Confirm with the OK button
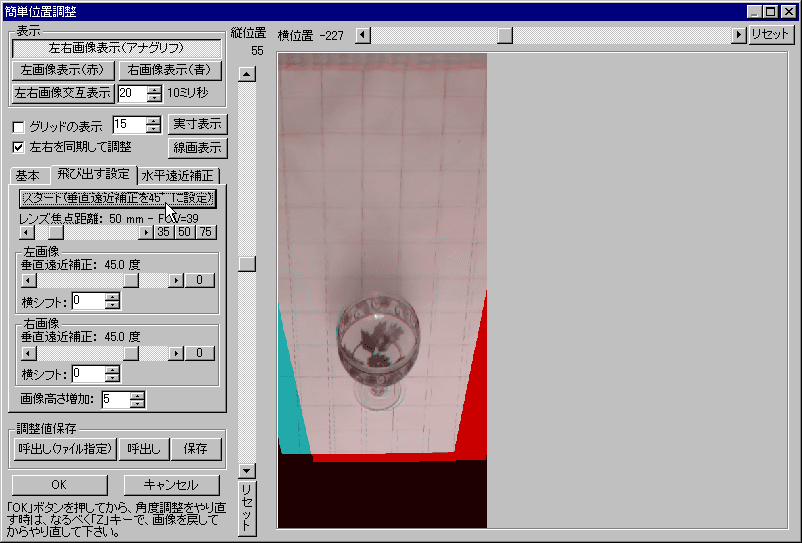802x543 pixels. (60, 485)
